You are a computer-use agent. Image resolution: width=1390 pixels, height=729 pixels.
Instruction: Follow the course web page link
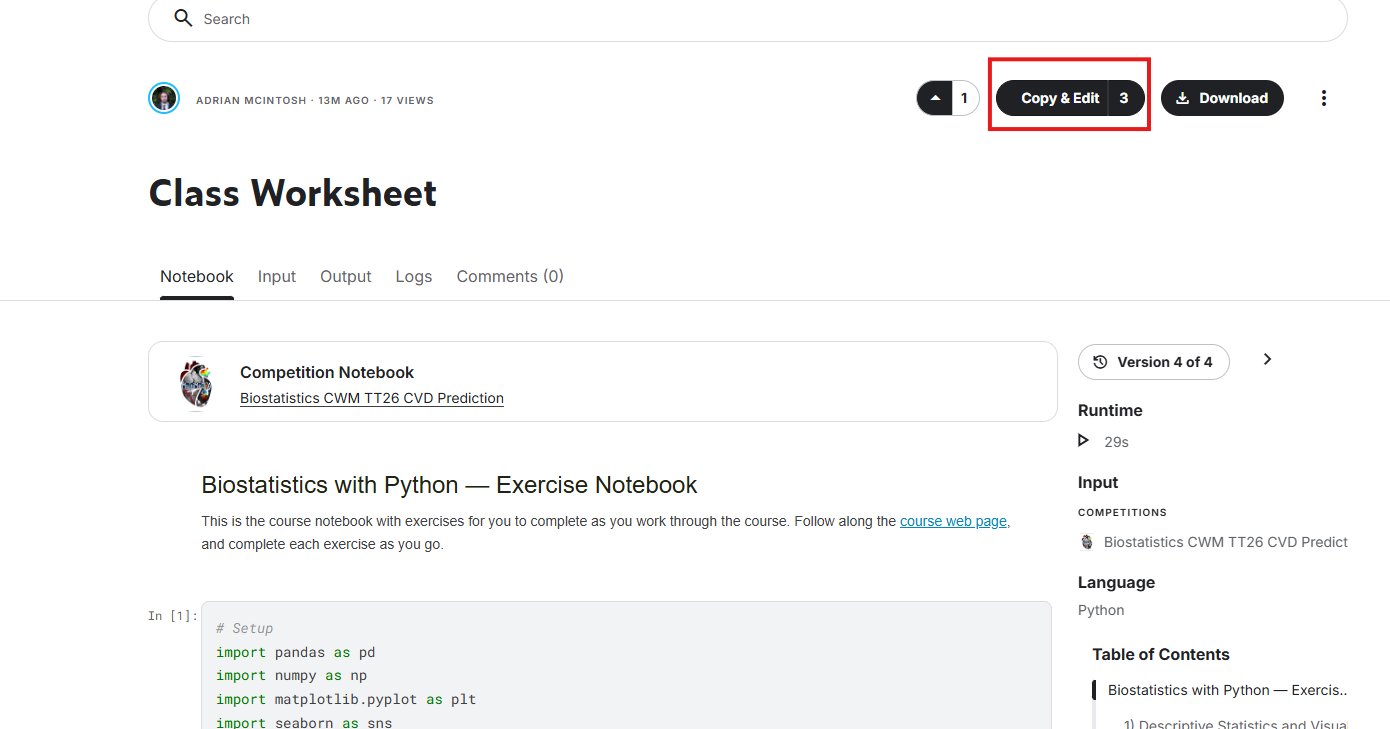point(953,521)
